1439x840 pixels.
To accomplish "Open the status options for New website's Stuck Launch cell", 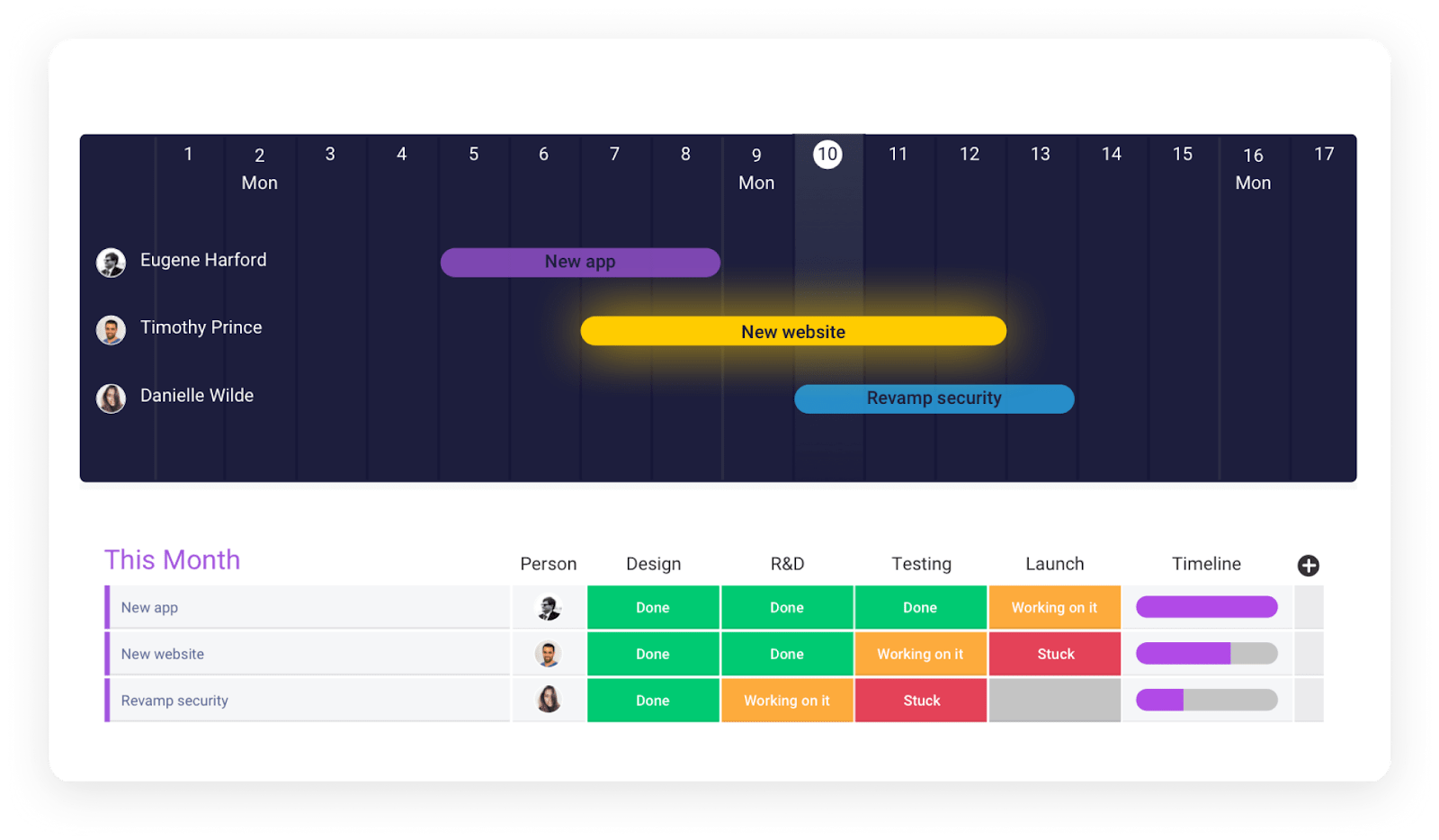I will (1054, 654).
